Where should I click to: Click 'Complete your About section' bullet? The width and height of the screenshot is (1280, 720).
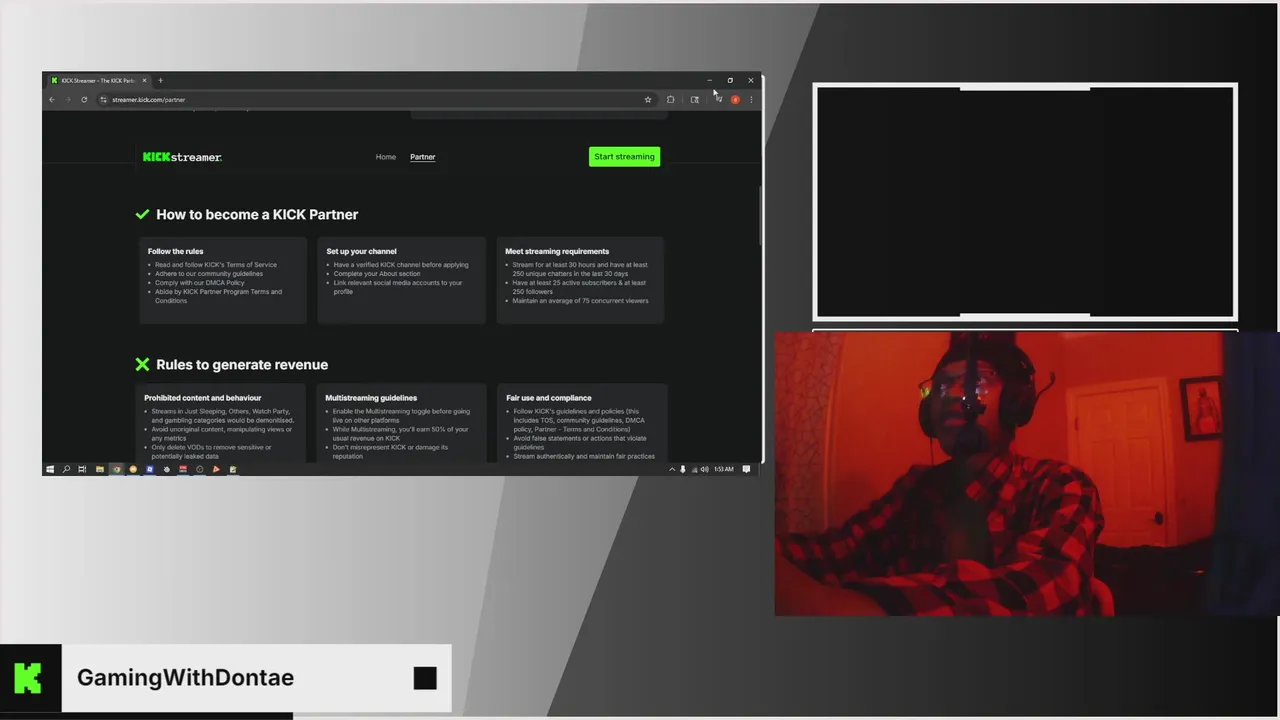click(377, 274)
